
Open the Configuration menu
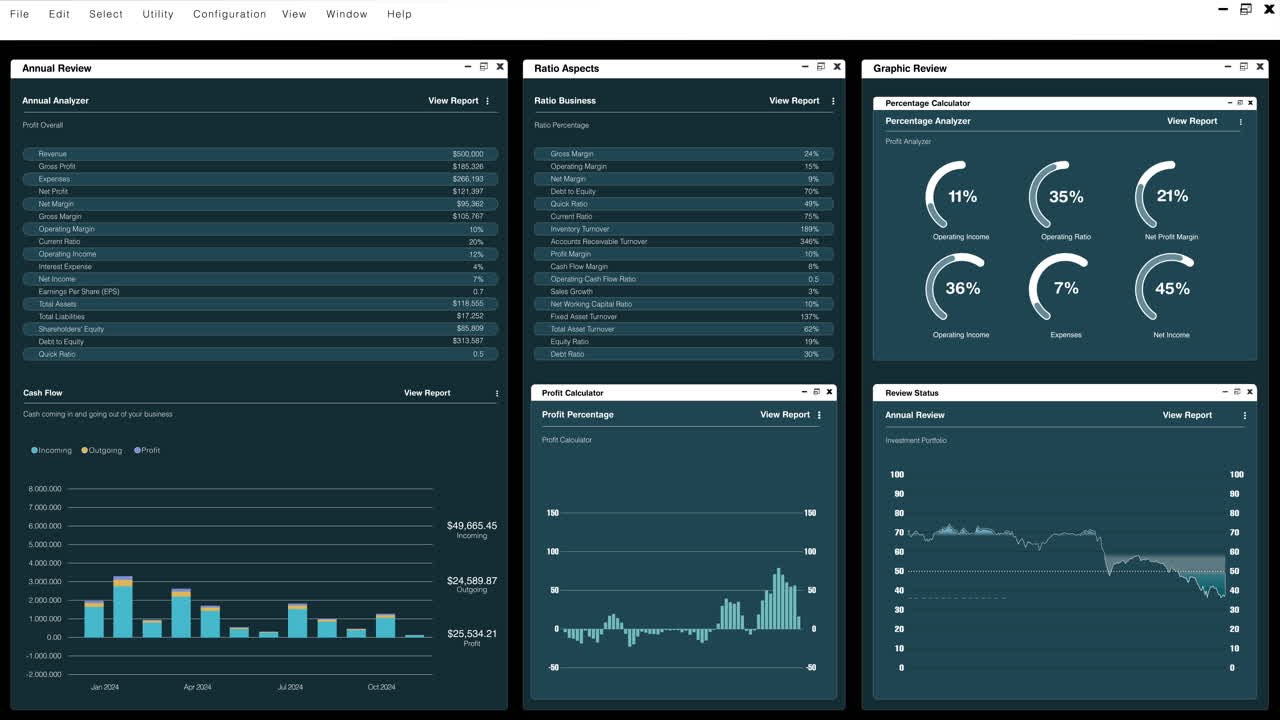(x=229, y=14)
